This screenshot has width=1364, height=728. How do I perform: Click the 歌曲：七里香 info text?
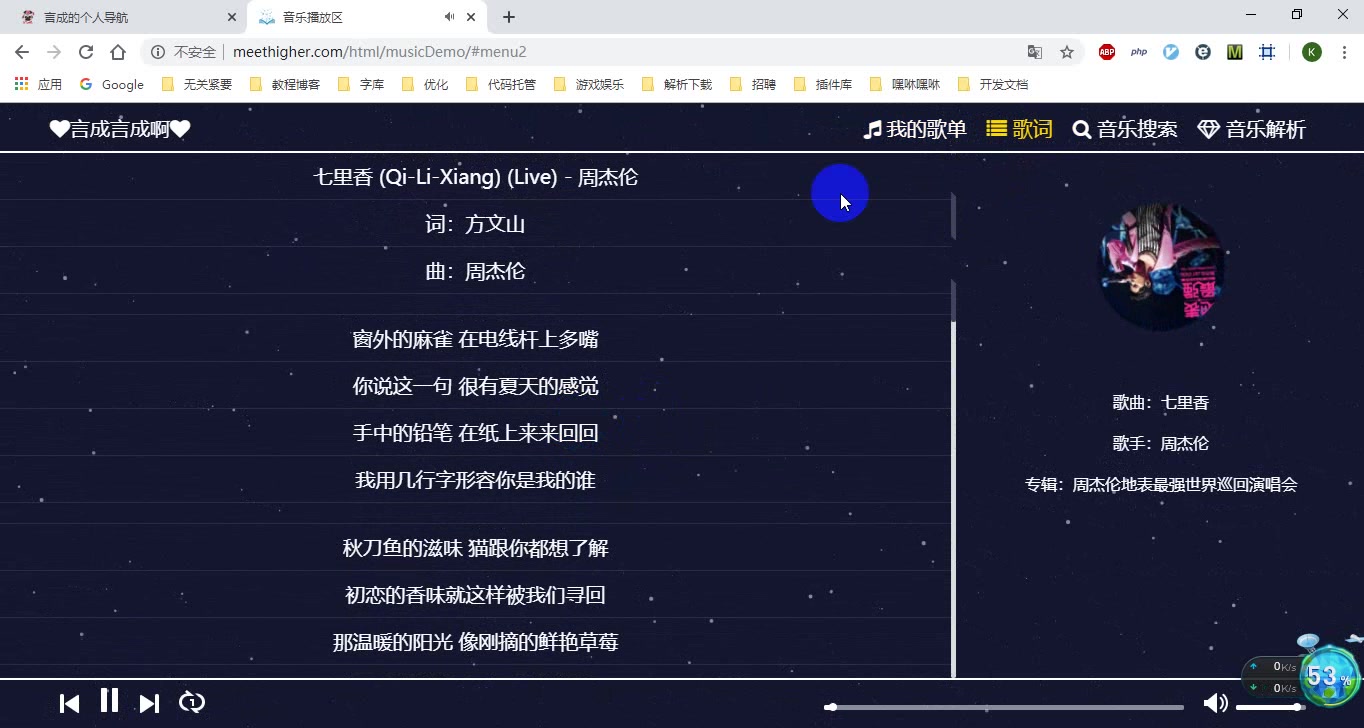(1161, 403)
